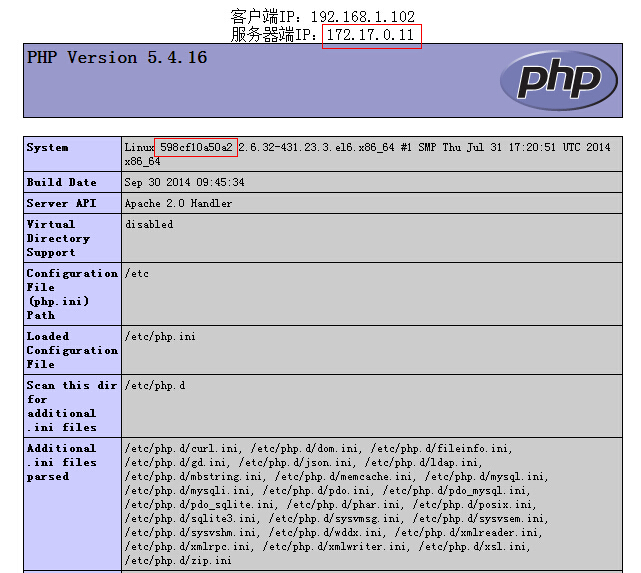
Task: Click /etc/php.d/mbstring.ini entry
Action: [193, 477]
